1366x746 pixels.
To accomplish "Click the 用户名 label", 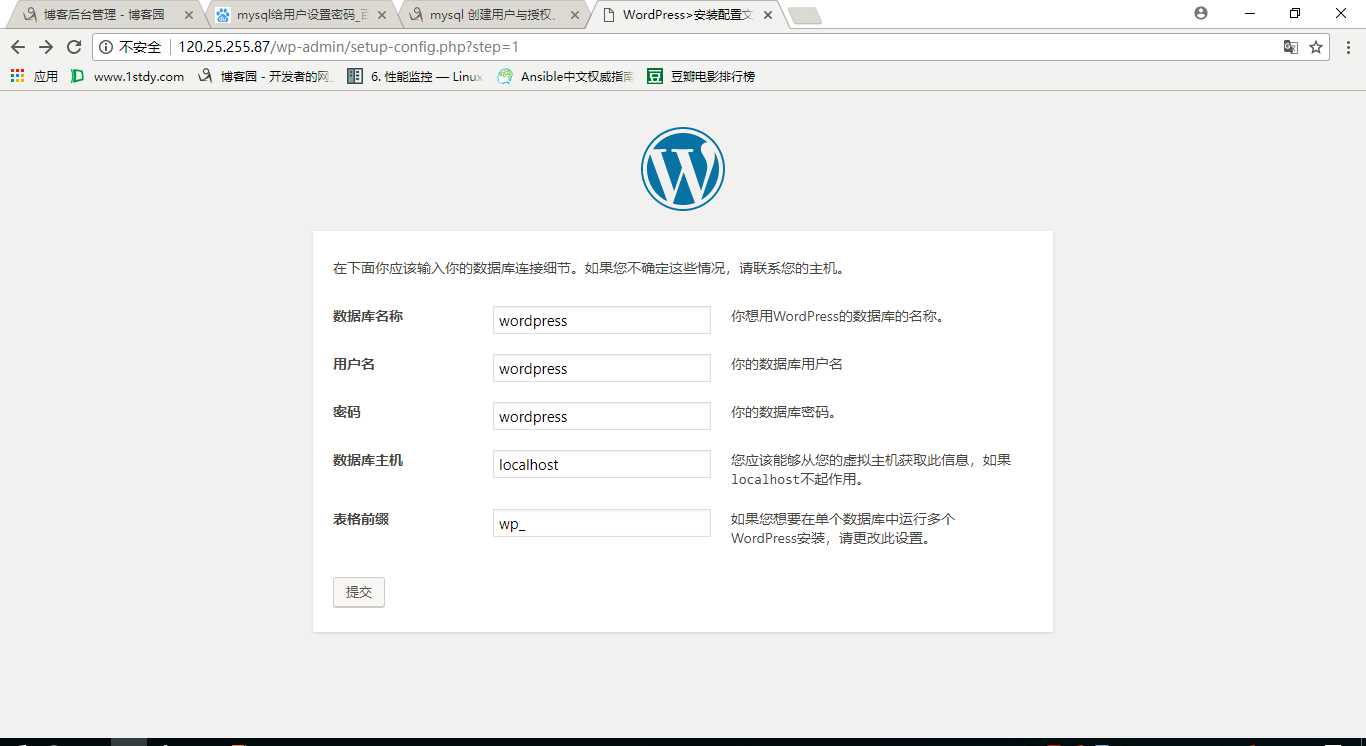I will (354, 364).
